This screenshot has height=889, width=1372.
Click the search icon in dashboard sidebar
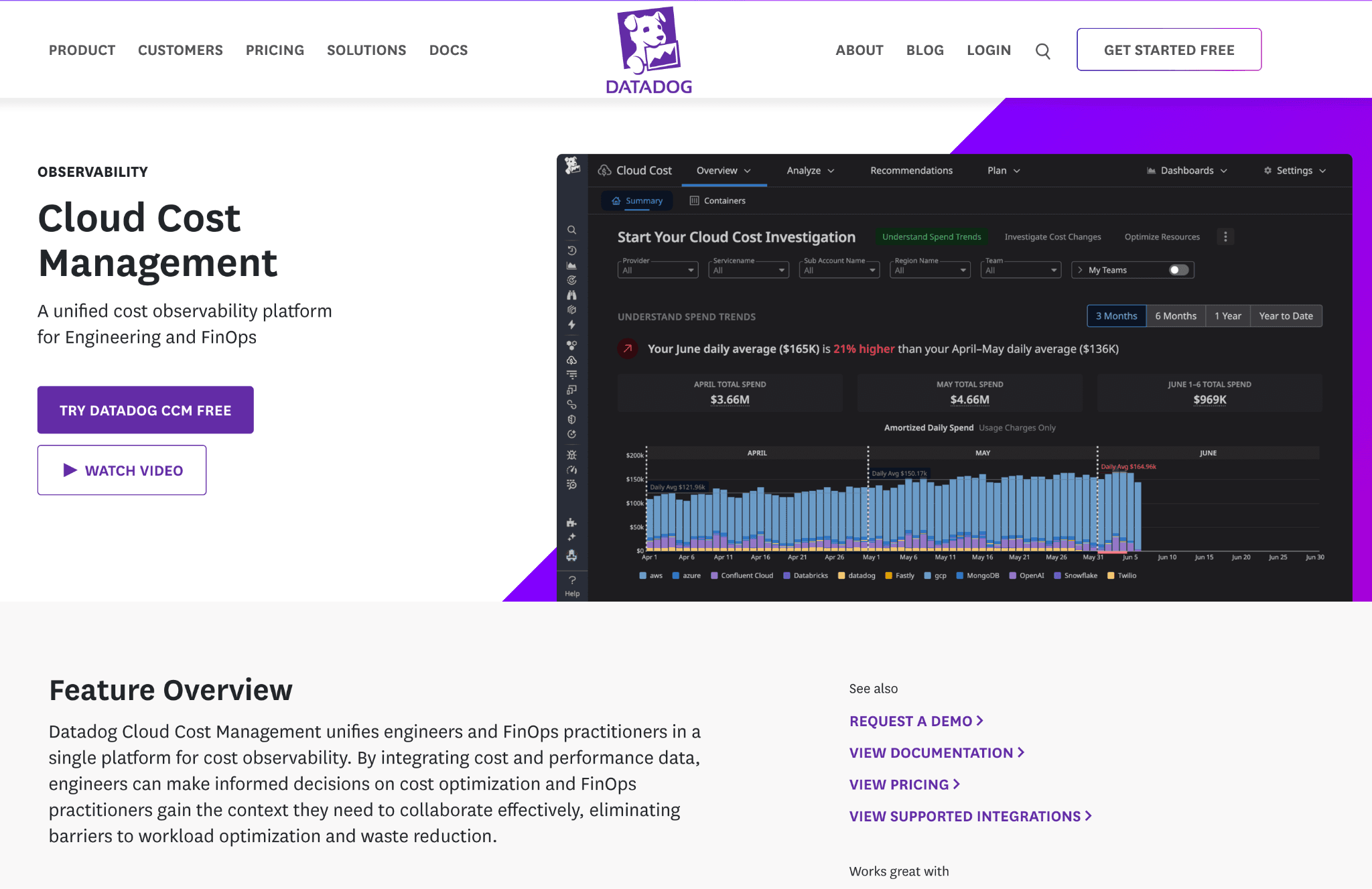pyautogui.click(x=571, y=230)
